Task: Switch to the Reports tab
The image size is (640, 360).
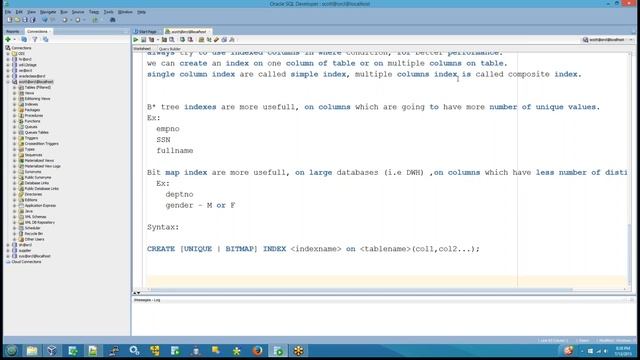Action: [x=13, y=31]
